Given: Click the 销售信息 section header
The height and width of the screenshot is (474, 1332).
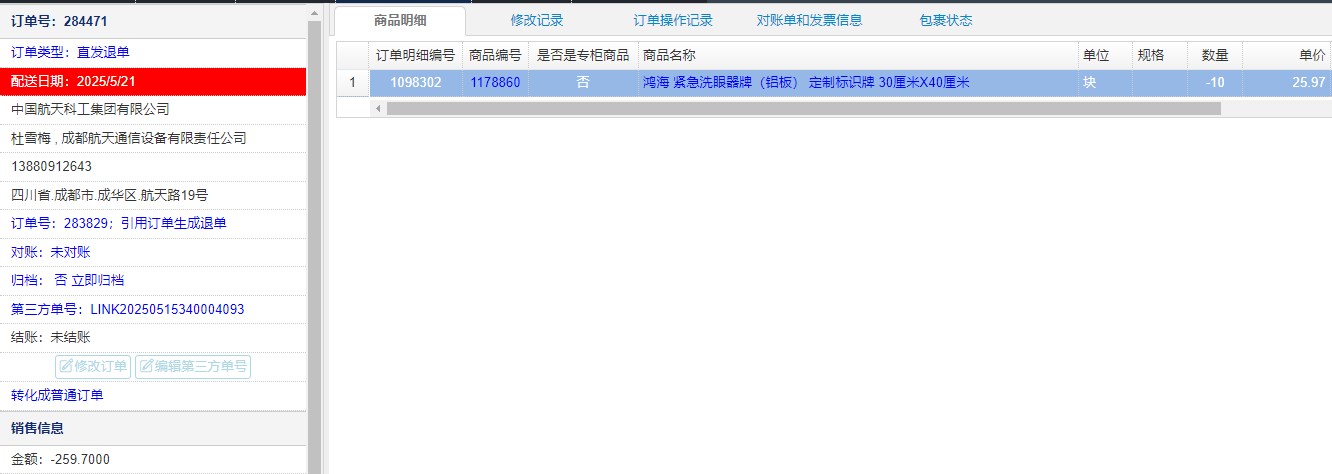Looking at the screenshot, I should pos(153,428).
